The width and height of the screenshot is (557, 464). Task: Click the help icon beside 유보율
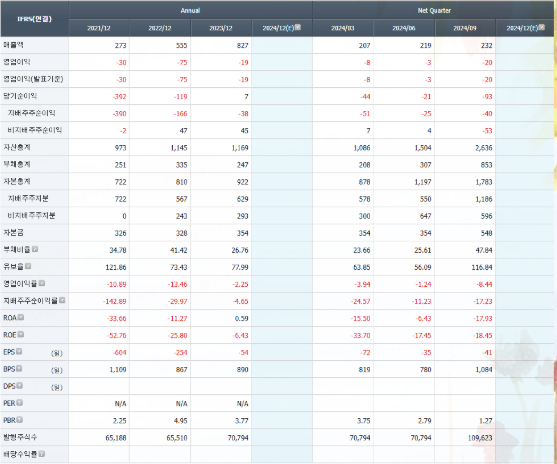point(28,266)
